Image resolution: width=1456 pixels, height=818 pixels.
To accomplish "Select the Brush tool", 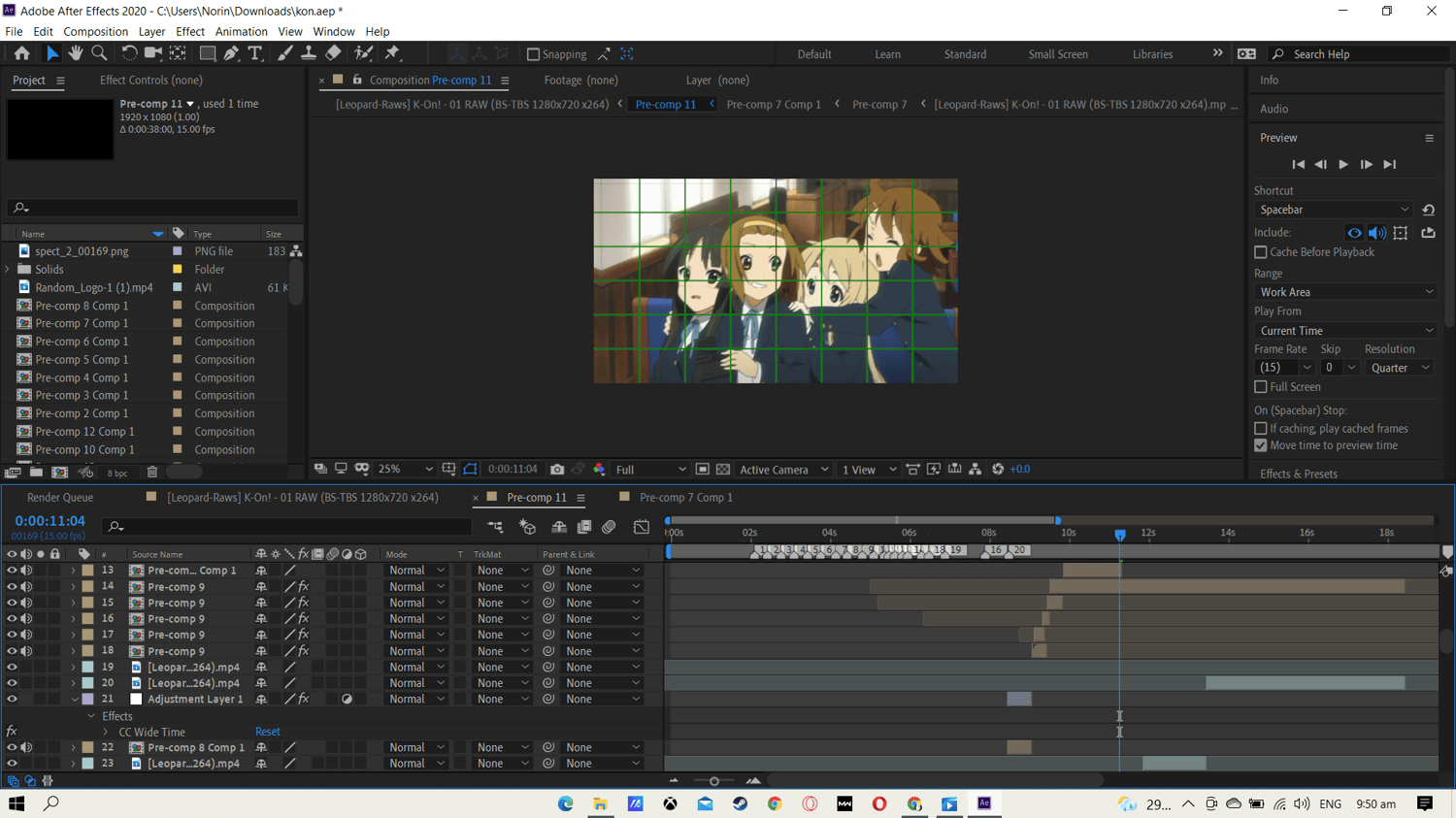I will point(285,53).
